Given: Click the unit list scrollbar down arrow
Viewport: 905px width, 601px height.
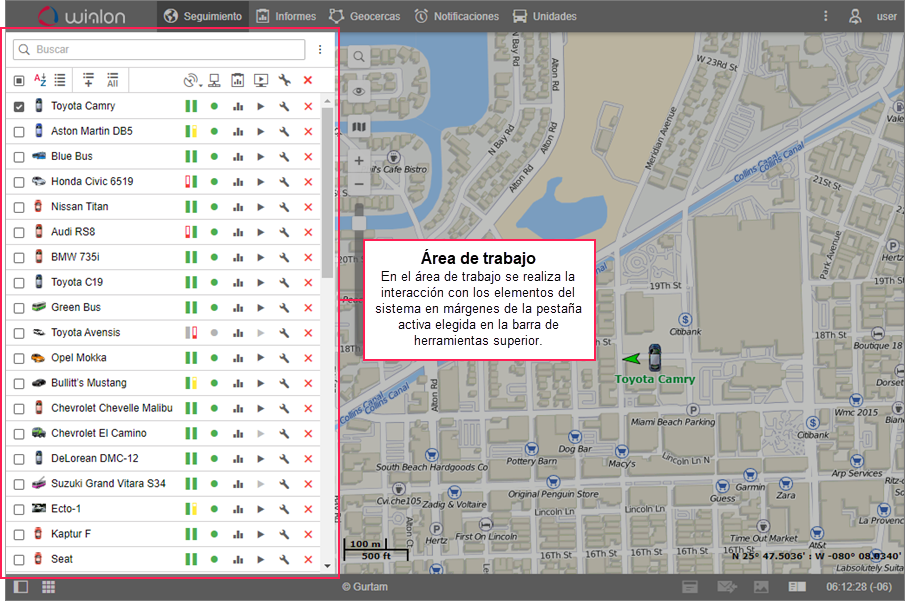Looking at the screenshot, I should [x=327, y=566].
